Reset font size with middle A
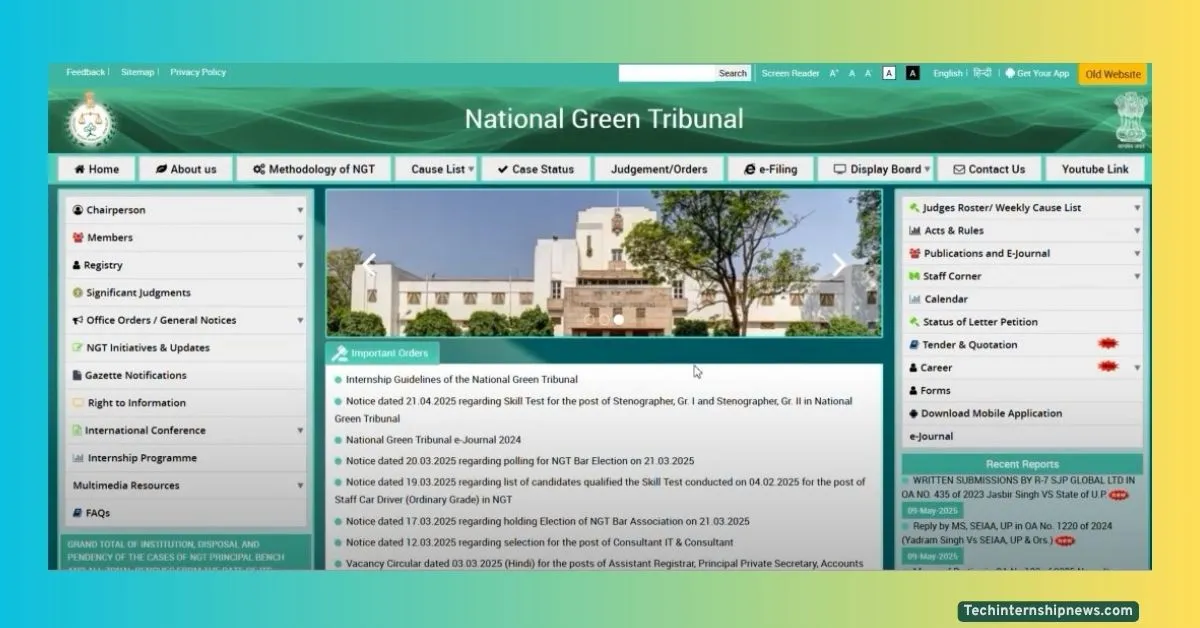Image resolution: width=1200 pixels, height=628 pixels. (x=852, y=73)
